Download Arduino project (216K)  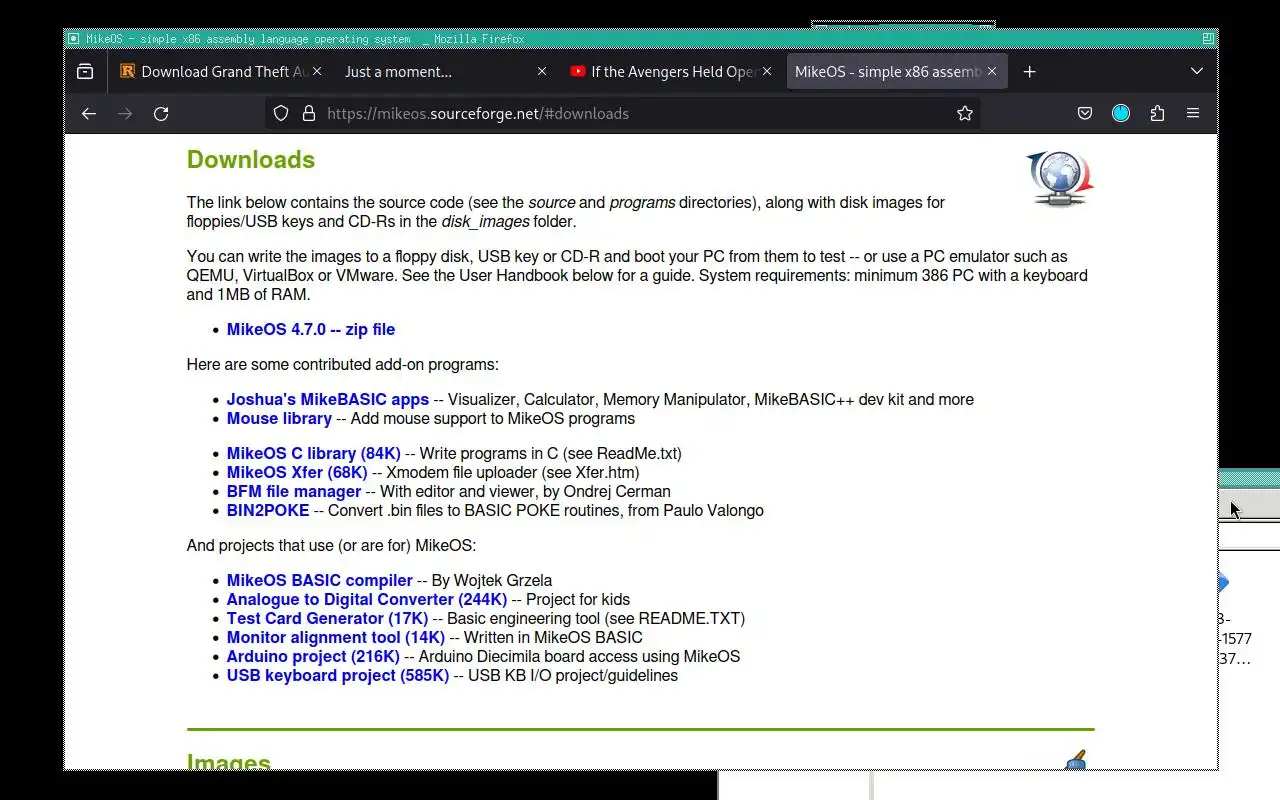pos(313,657)
